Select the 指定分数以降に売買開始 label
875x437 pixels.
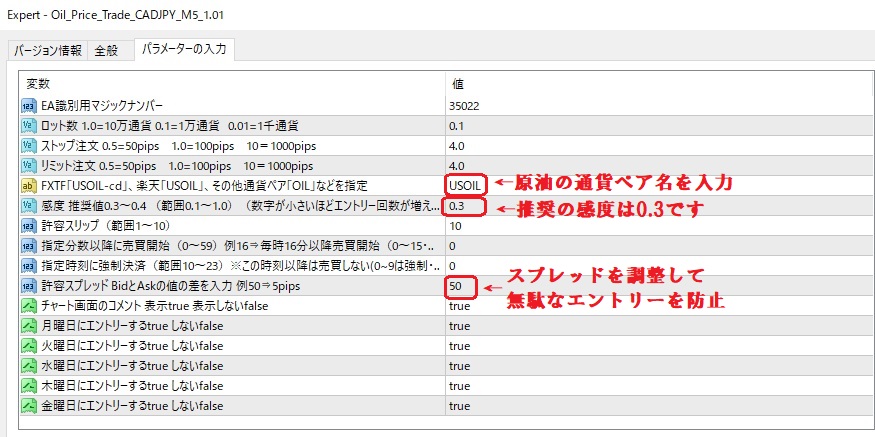click(238, 246)
